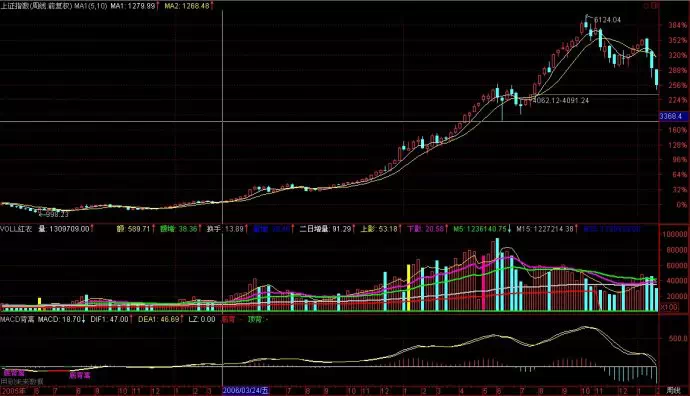Select the LZ: 0.00 value
The height and width of the screenshot is (396, 690).
click(x=202, y=319)
